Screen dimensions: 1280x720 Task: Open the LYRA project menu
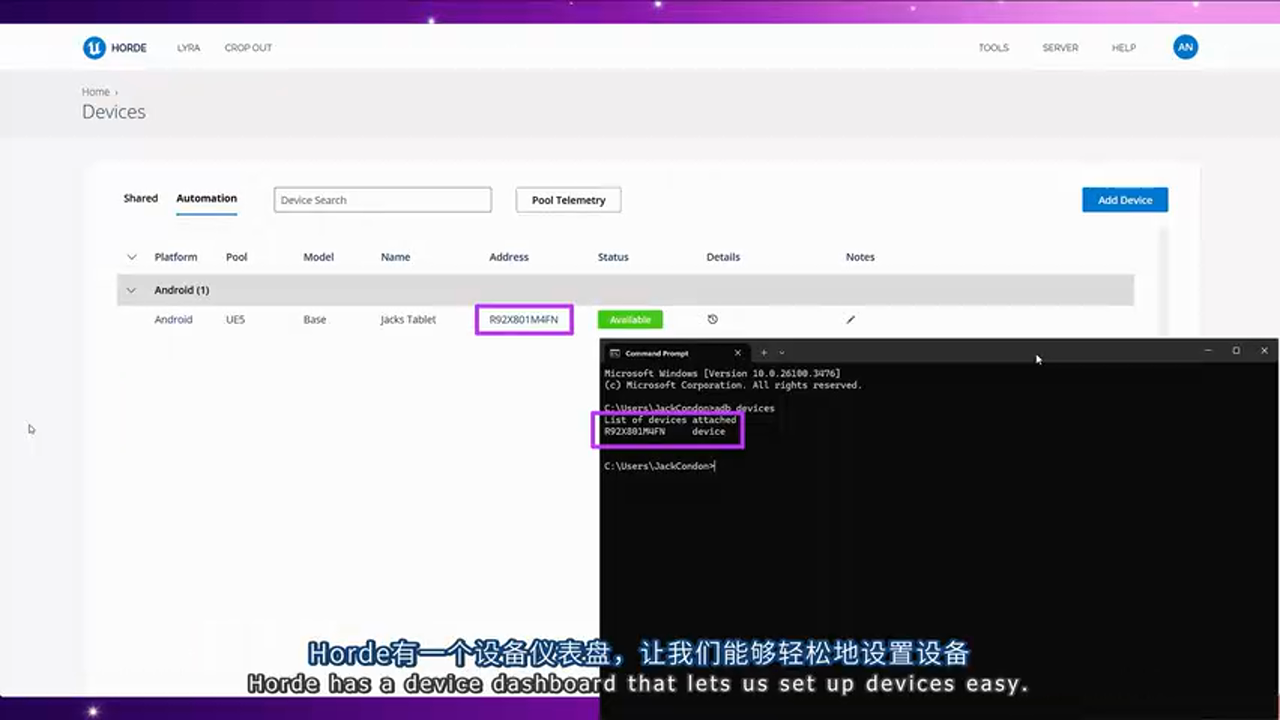(188, 47)
